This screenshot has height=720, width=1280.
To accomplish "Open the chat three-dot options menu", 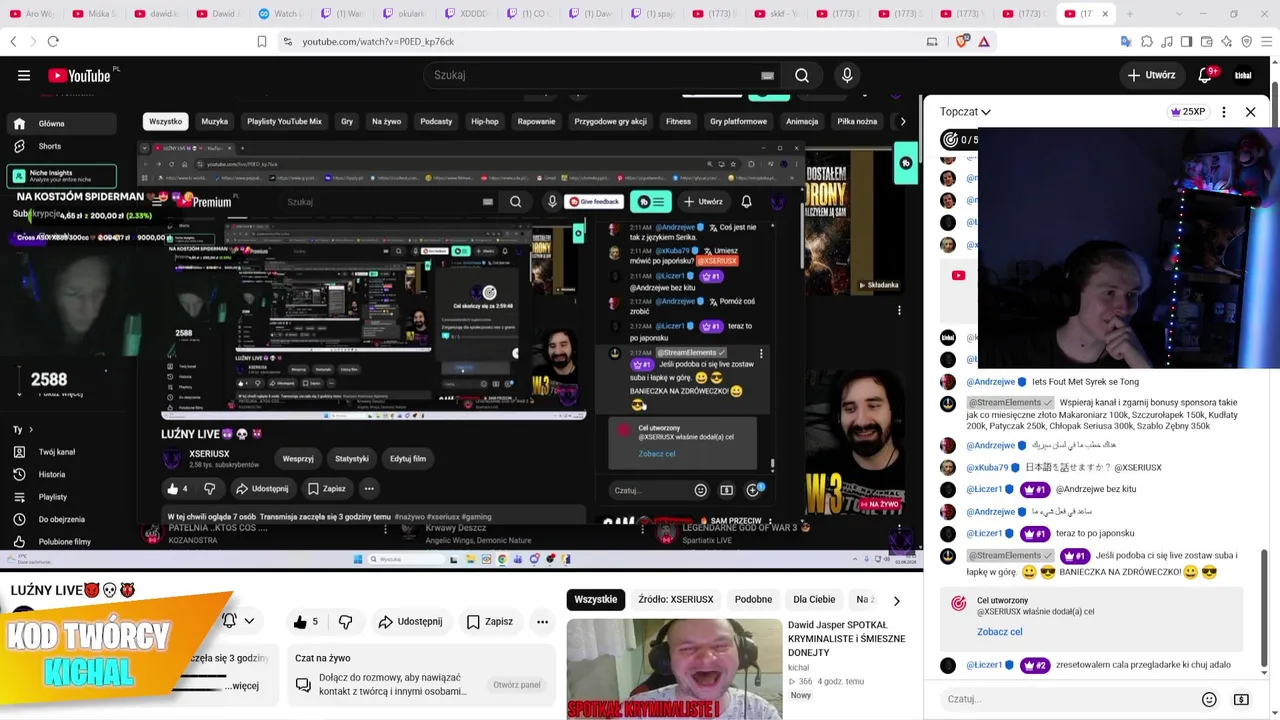I will 1223,112.
